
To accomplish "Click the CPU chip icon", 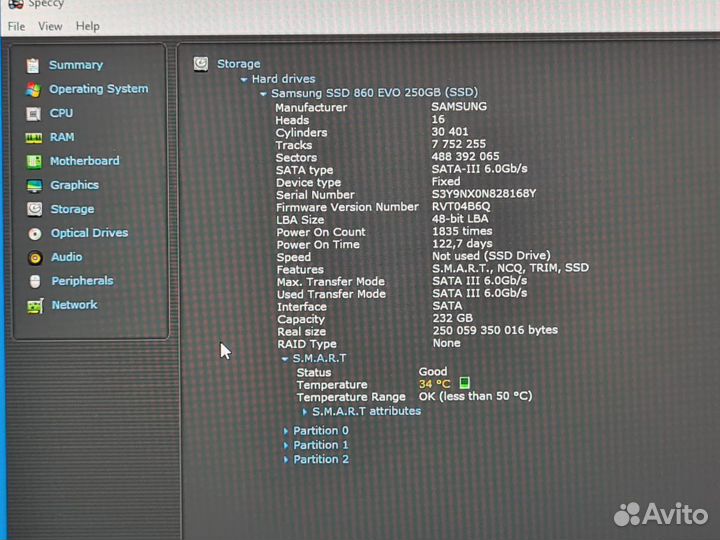I will 33,114.
